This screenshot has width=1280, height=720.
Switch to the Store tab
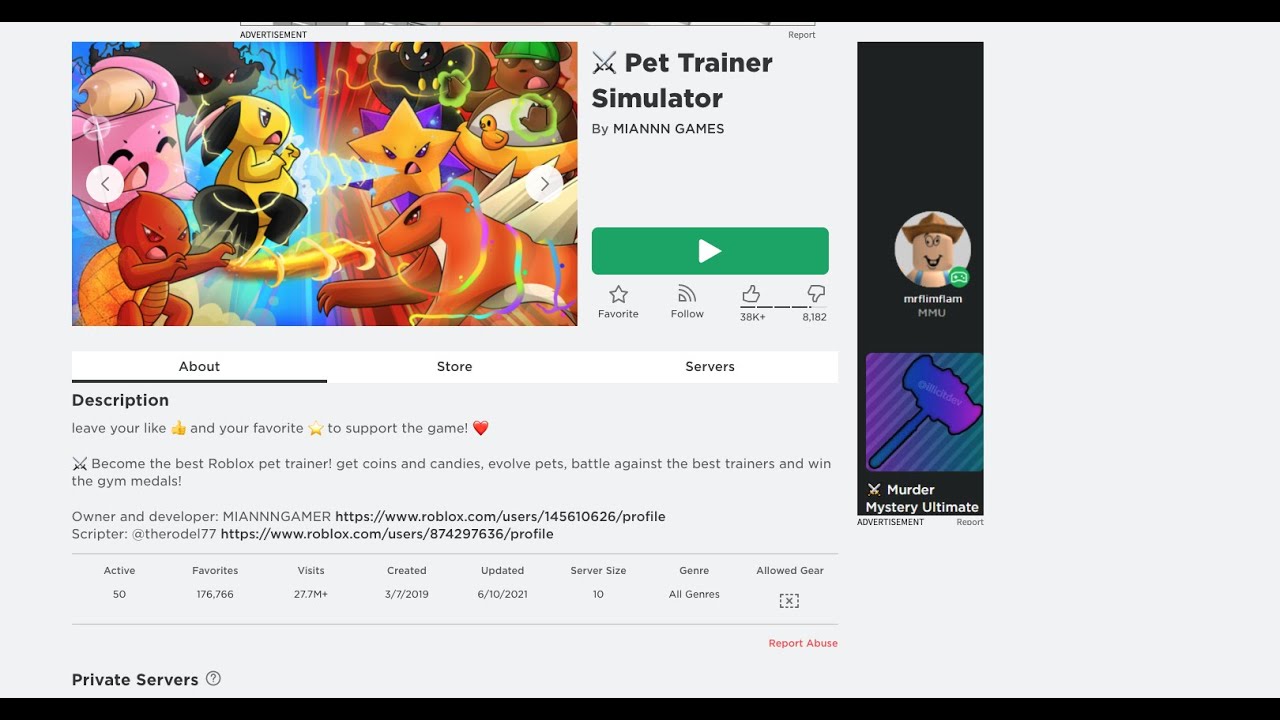click(x=454, y=367)
